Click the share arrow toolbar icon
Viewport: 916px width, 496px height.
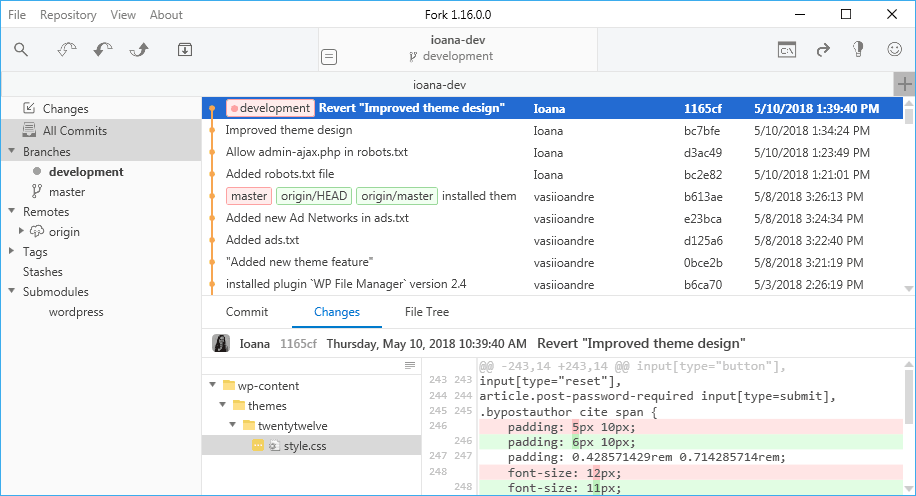823,50
